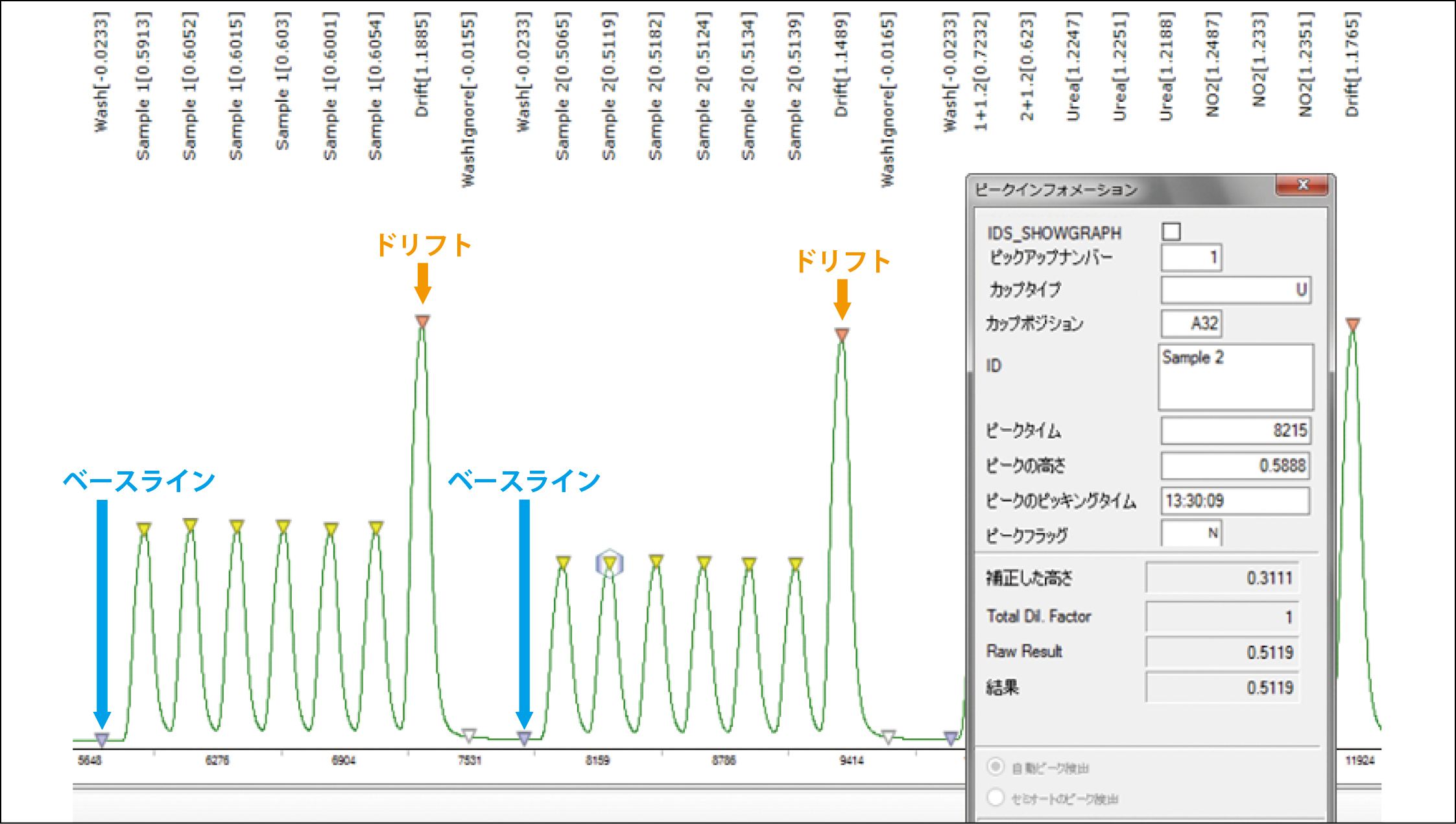Select the Sample 1[0.6015] yellow peak marker

point(237,525)
